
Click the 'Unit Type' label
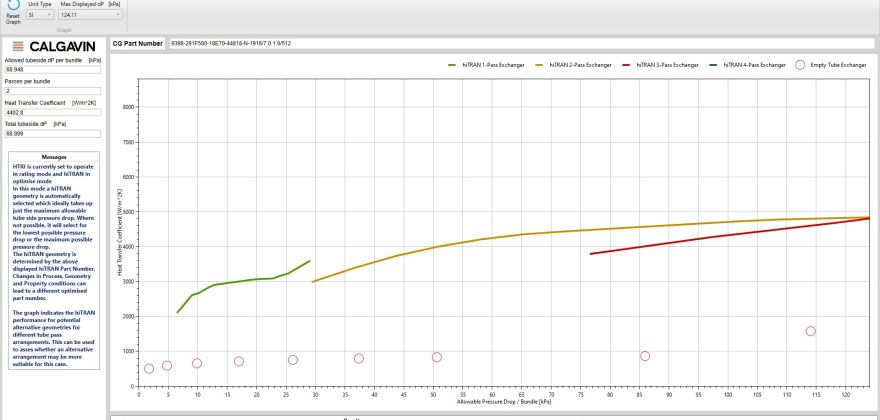coord(40,4)
